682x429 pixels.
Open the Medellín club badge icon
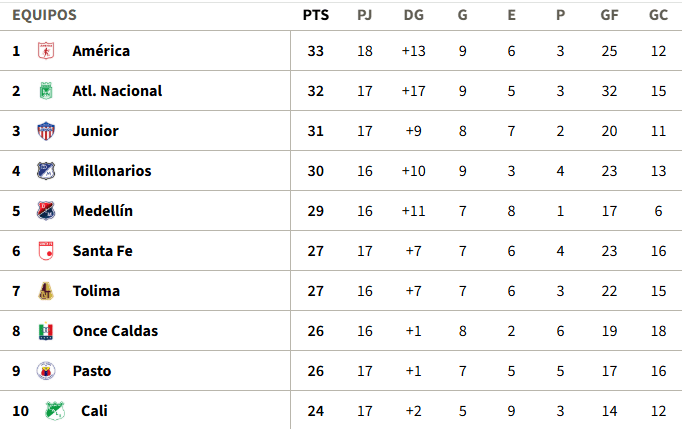click(x=46, y=211)
